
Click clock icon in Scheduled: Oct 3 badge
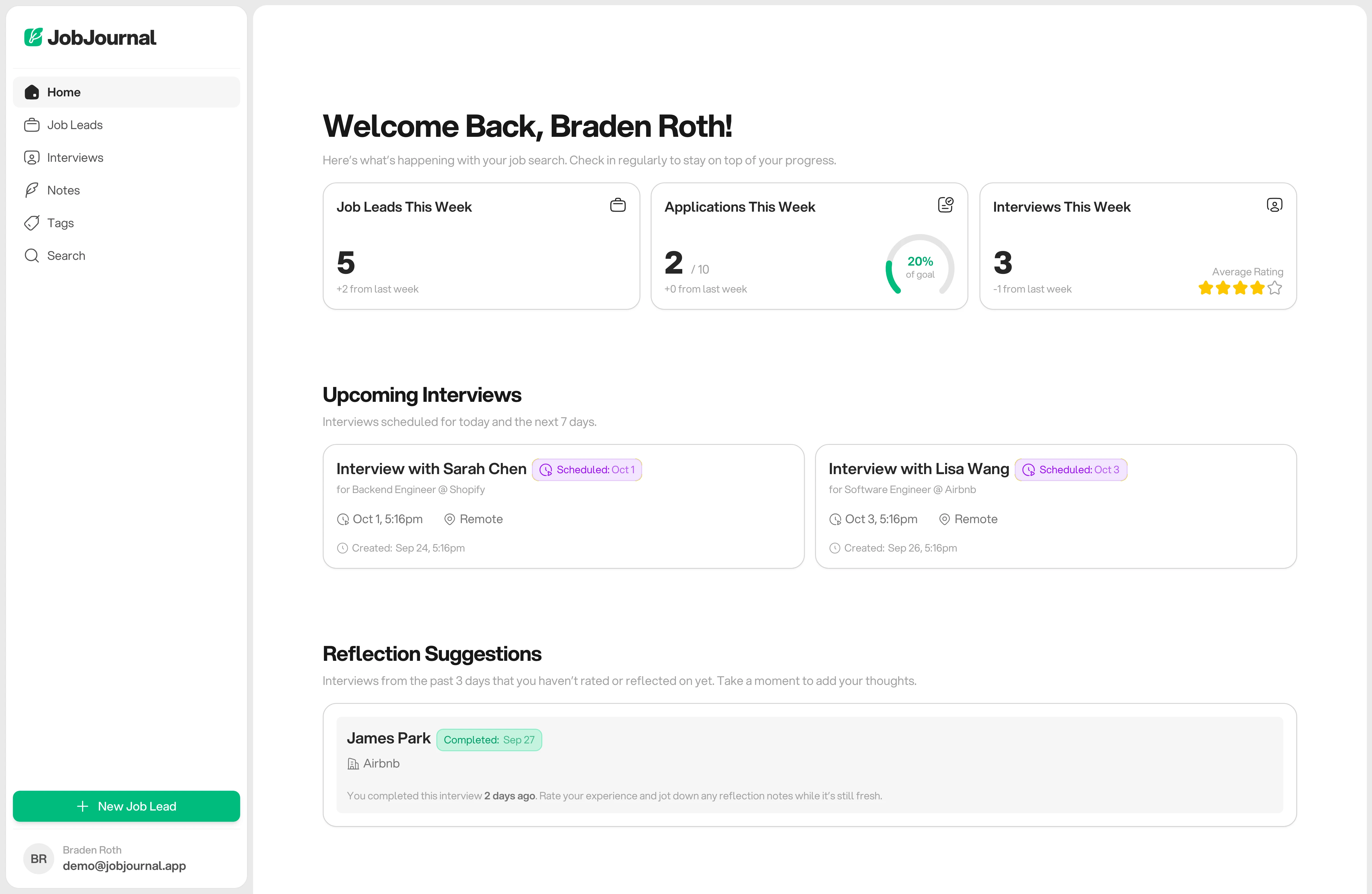pos(1028,470)
